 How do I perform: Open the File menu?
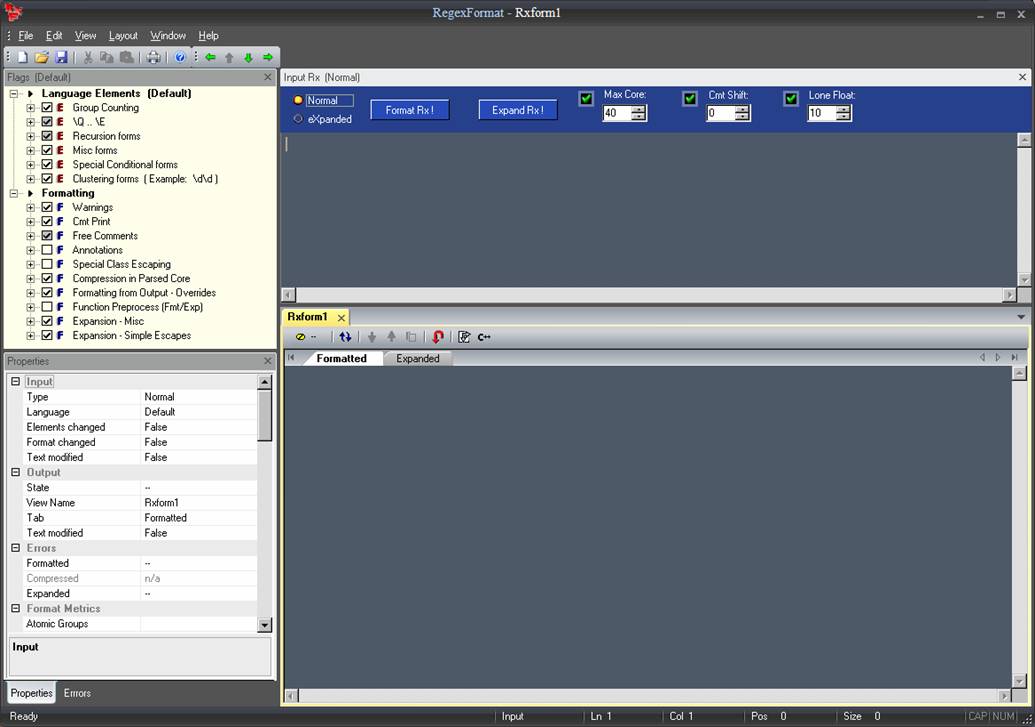tap(26, 36)
